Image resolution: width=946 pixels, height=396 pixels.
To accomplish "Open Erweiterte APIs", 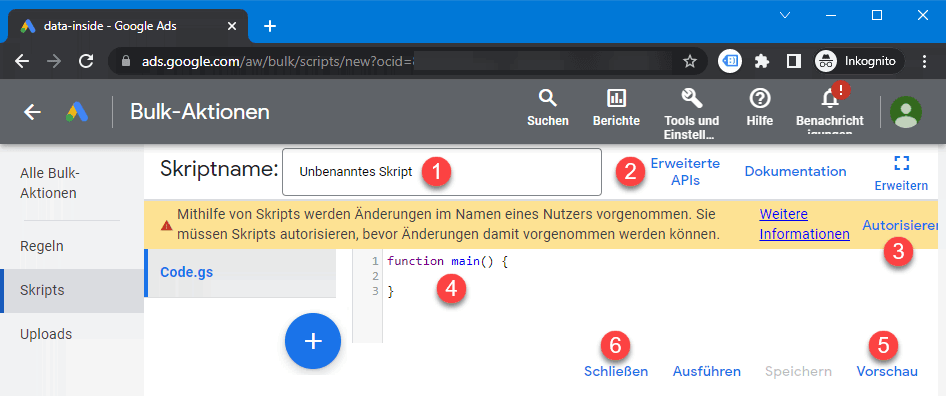I will click(685, 171).
